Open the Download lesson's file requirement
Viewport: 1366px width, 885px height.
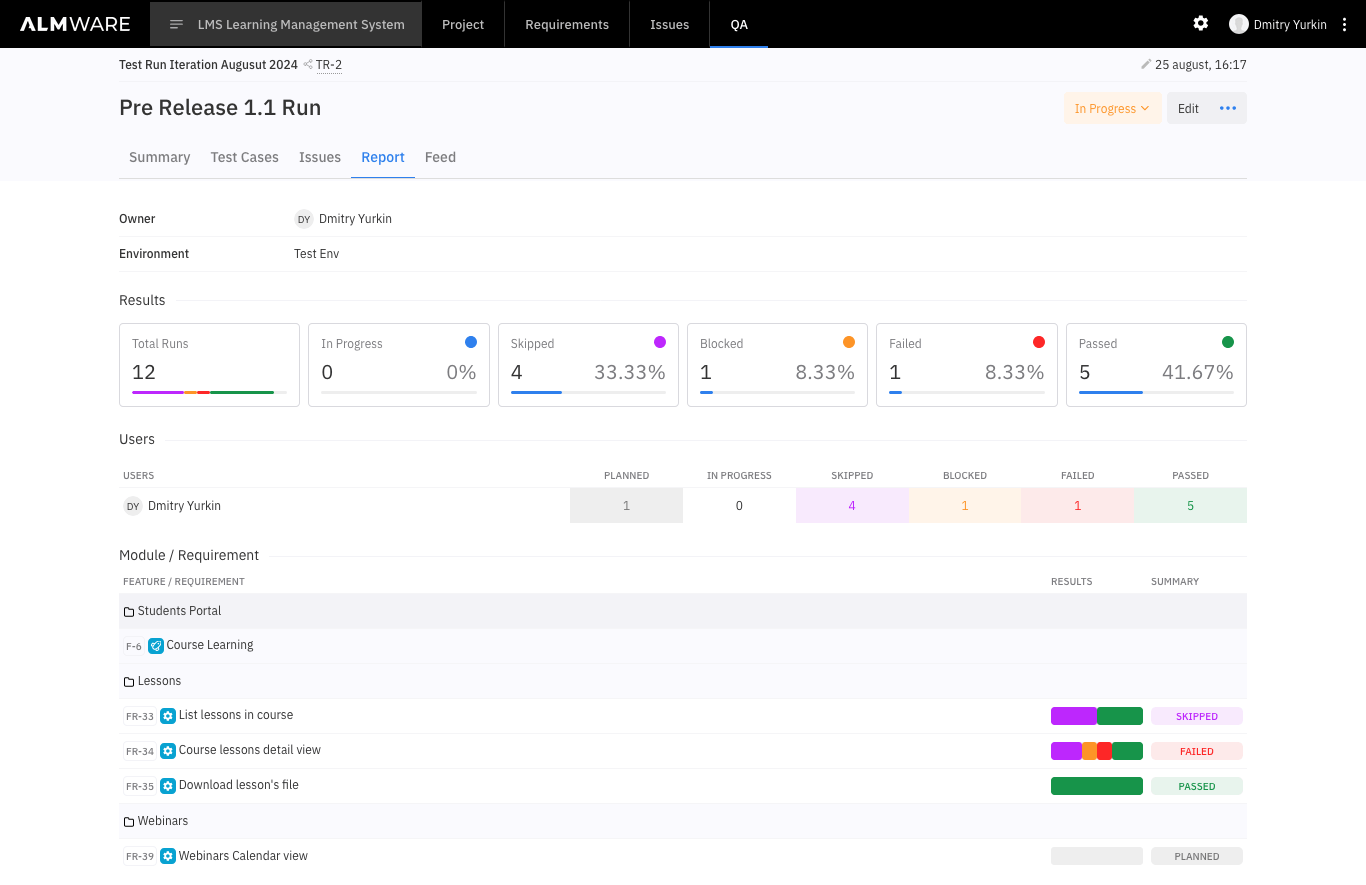click(x=239, y=785)
